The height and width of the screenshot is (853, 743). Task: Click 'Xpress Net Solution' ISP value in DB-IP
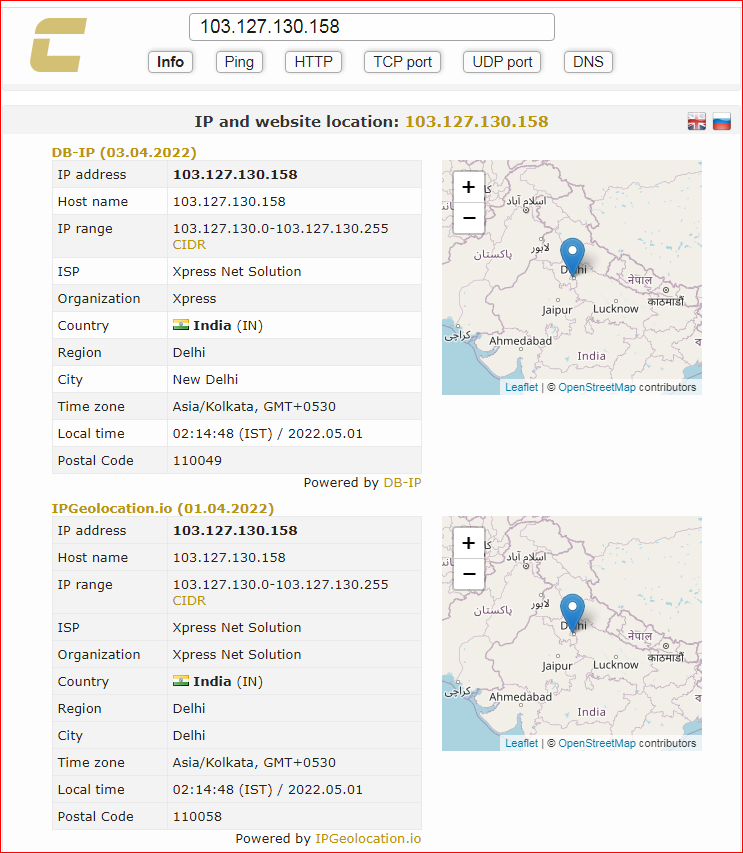[237, 271]
